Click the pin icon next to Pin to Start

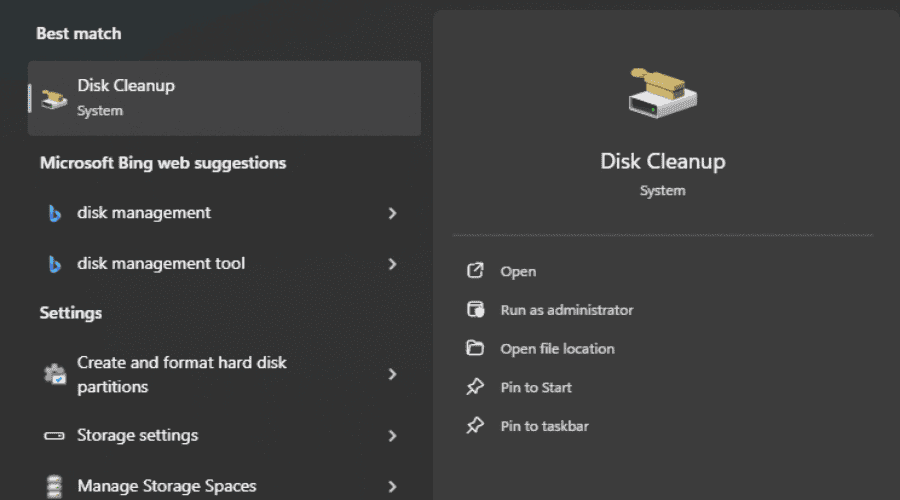tap(476, 387)
